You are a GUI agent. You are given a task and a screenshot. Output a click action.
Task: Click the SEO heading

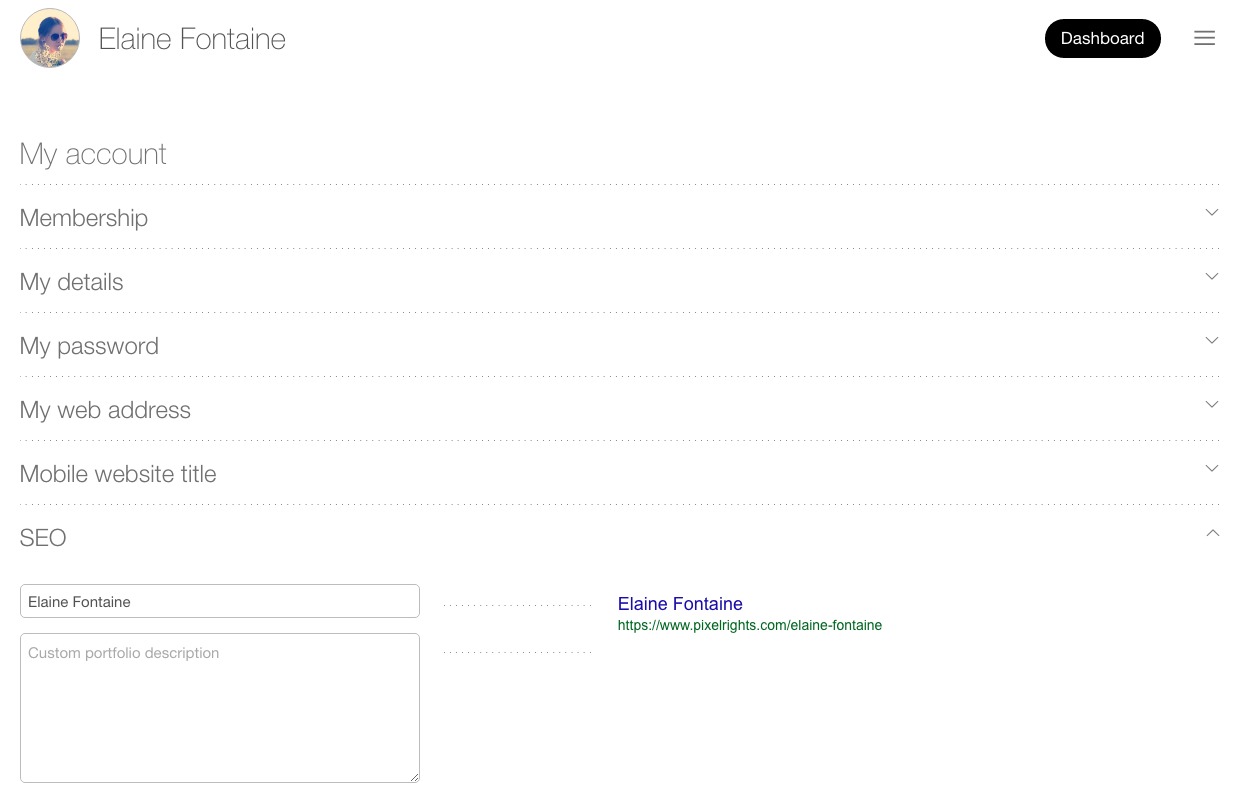coord(43,538)
